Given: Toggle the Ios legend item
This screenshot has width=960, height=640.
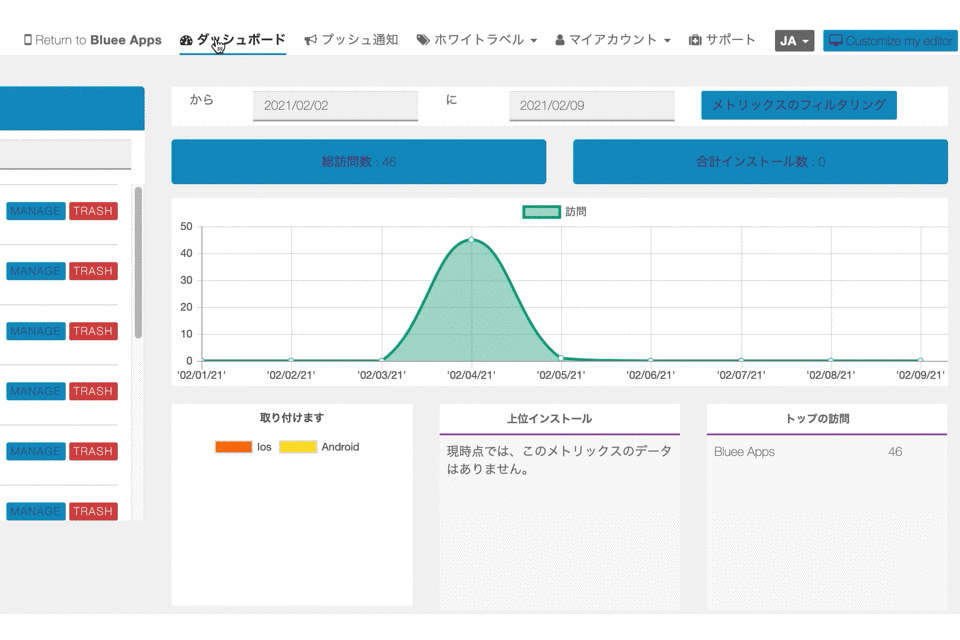Looking at the screenshot, I should (x=233, y=447).
